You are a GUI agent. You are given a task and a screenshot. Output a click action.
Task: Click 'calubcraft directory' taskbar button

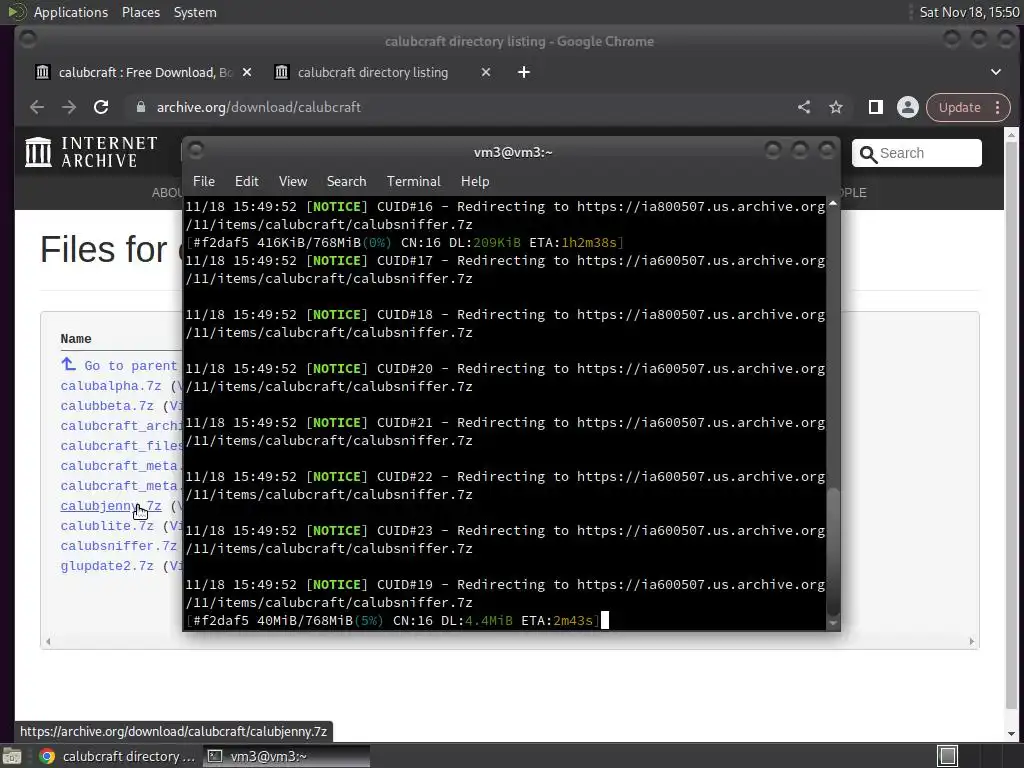click(118, 756)
